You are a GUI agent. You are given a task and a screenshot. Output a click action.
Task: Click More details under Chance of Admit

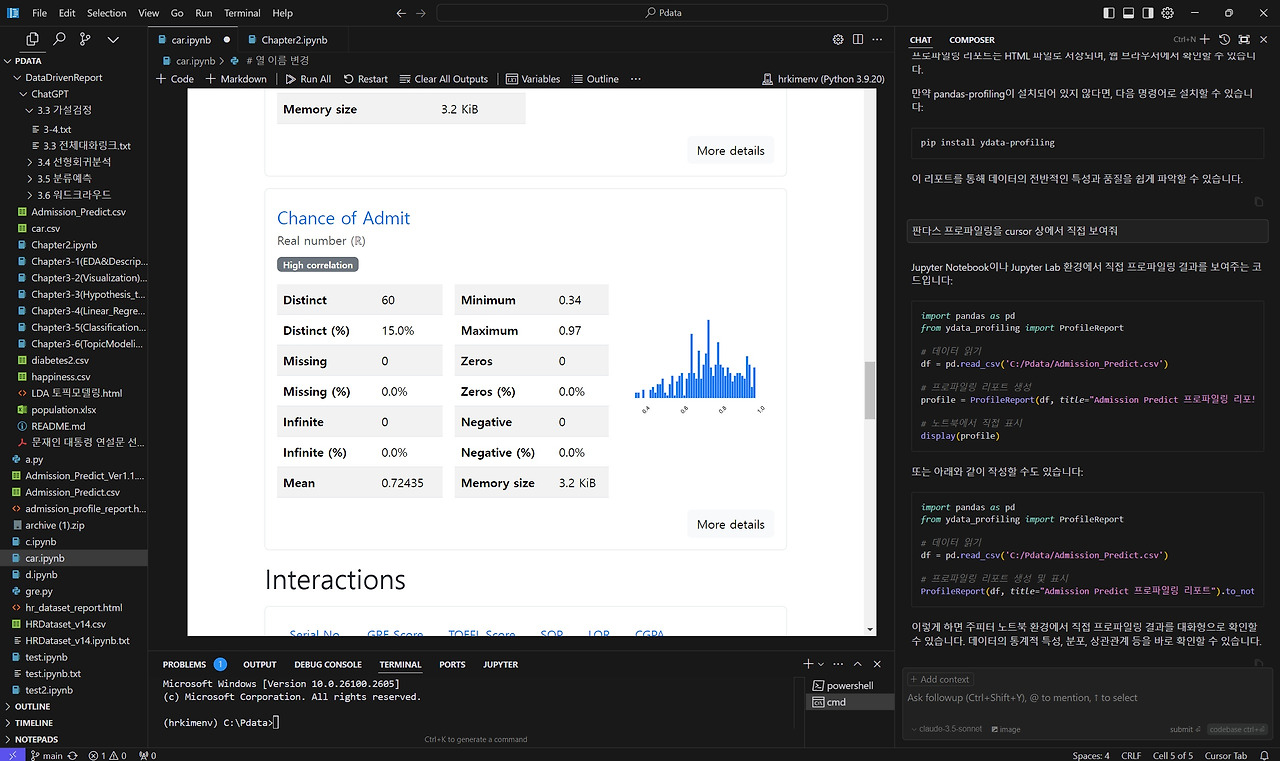(x=730, y=524)
